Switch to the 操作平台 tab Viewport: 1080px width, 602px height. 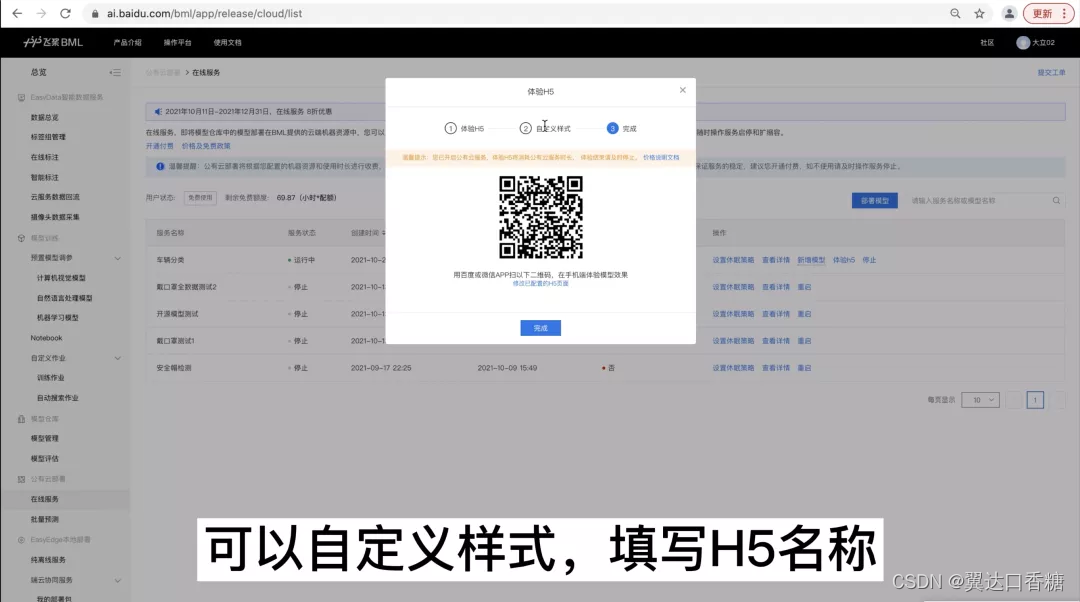177,42
